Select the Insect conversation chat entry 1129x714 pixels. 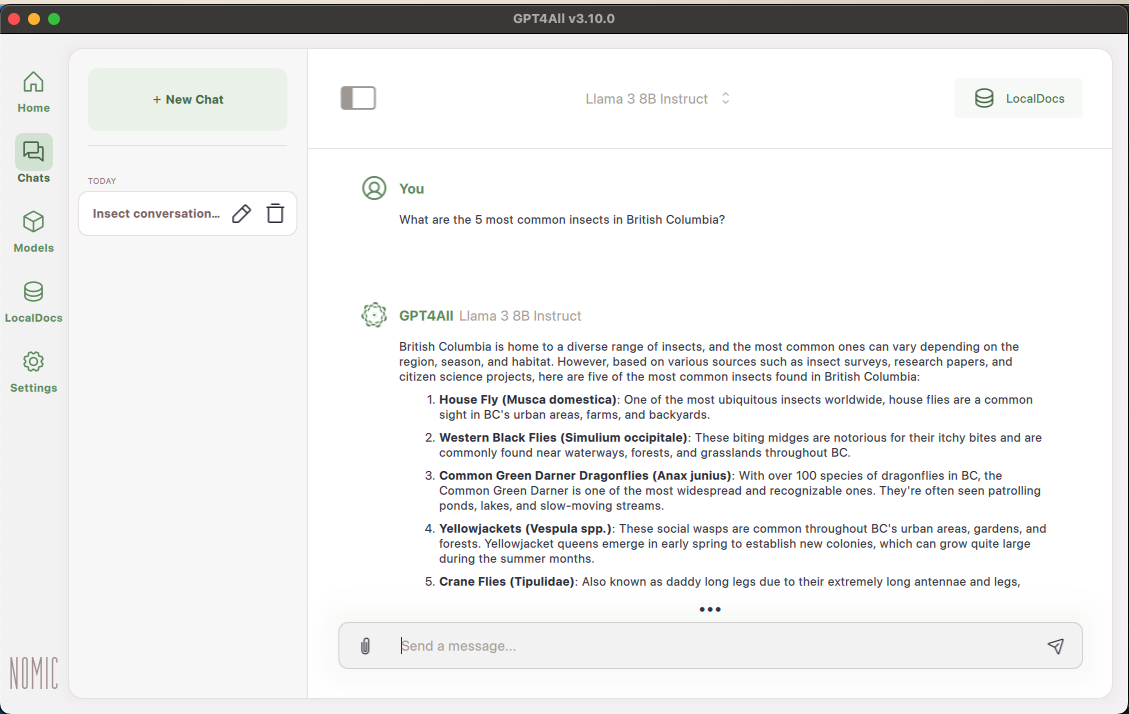click(x=156, y=214)
